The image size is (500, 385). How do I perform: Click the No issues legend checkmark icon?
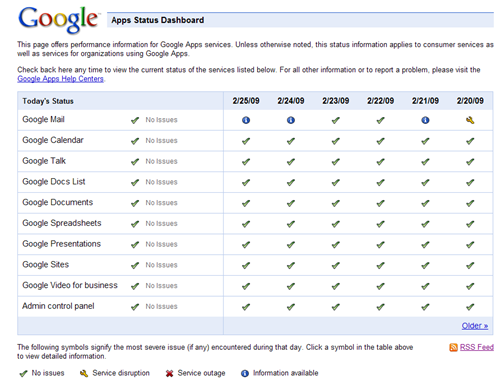click(23, 374)
